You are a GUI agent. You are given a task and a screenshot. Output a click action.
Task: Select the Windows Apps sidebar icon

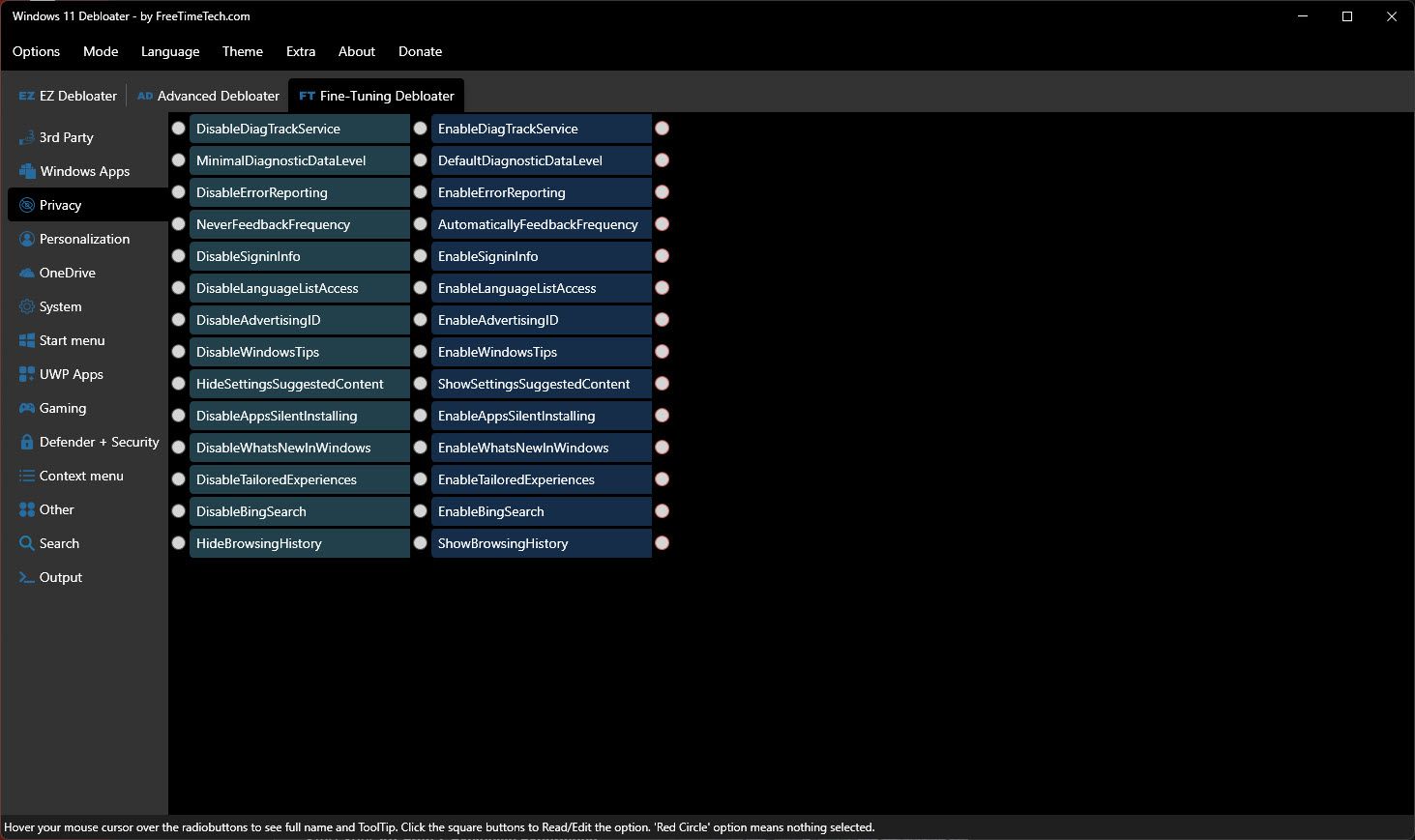click(27, 171)
